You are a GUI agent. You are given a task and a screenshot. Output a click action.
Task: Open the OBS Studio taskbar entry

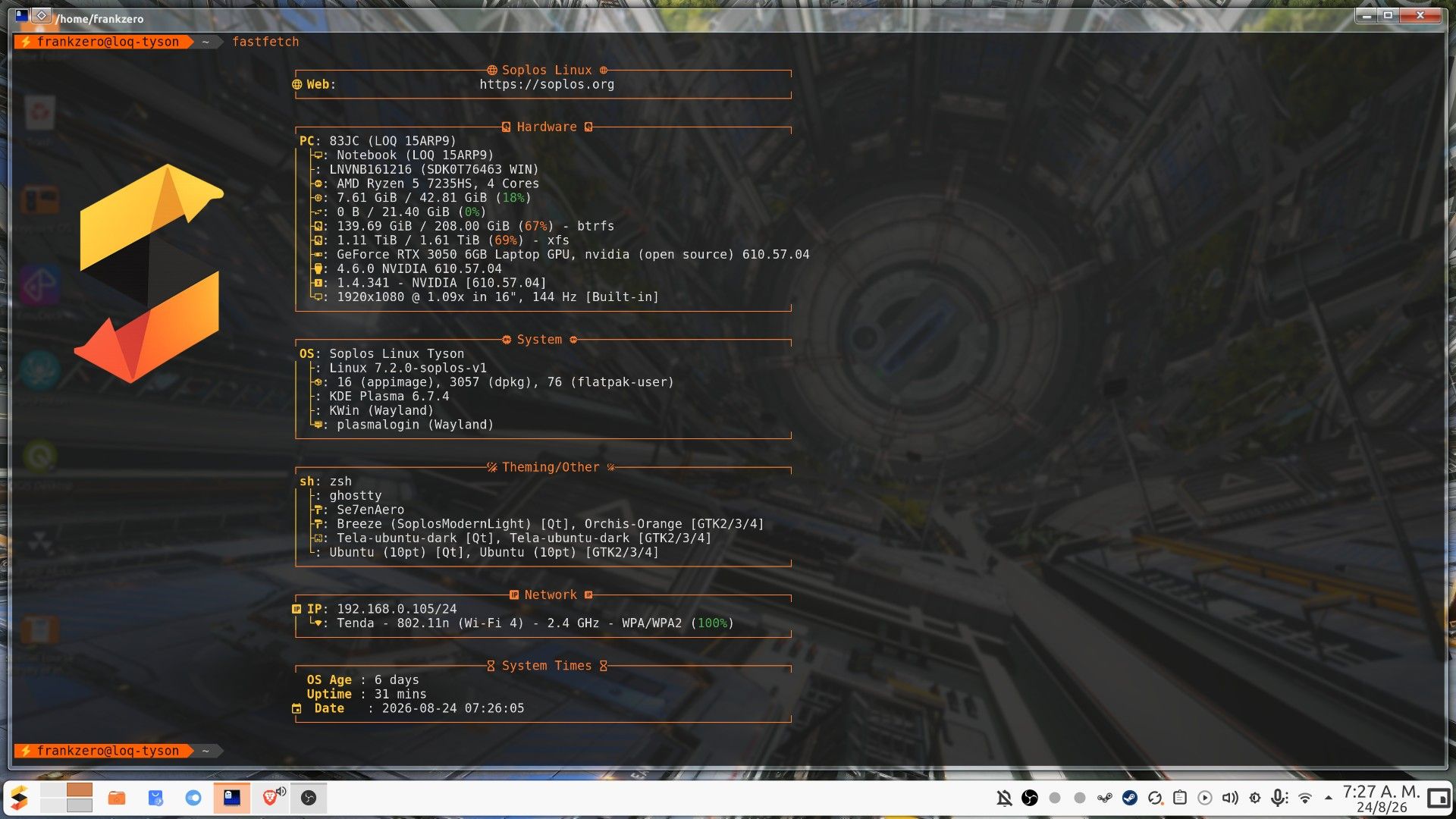pyautogui.click(x=309, y=798)
